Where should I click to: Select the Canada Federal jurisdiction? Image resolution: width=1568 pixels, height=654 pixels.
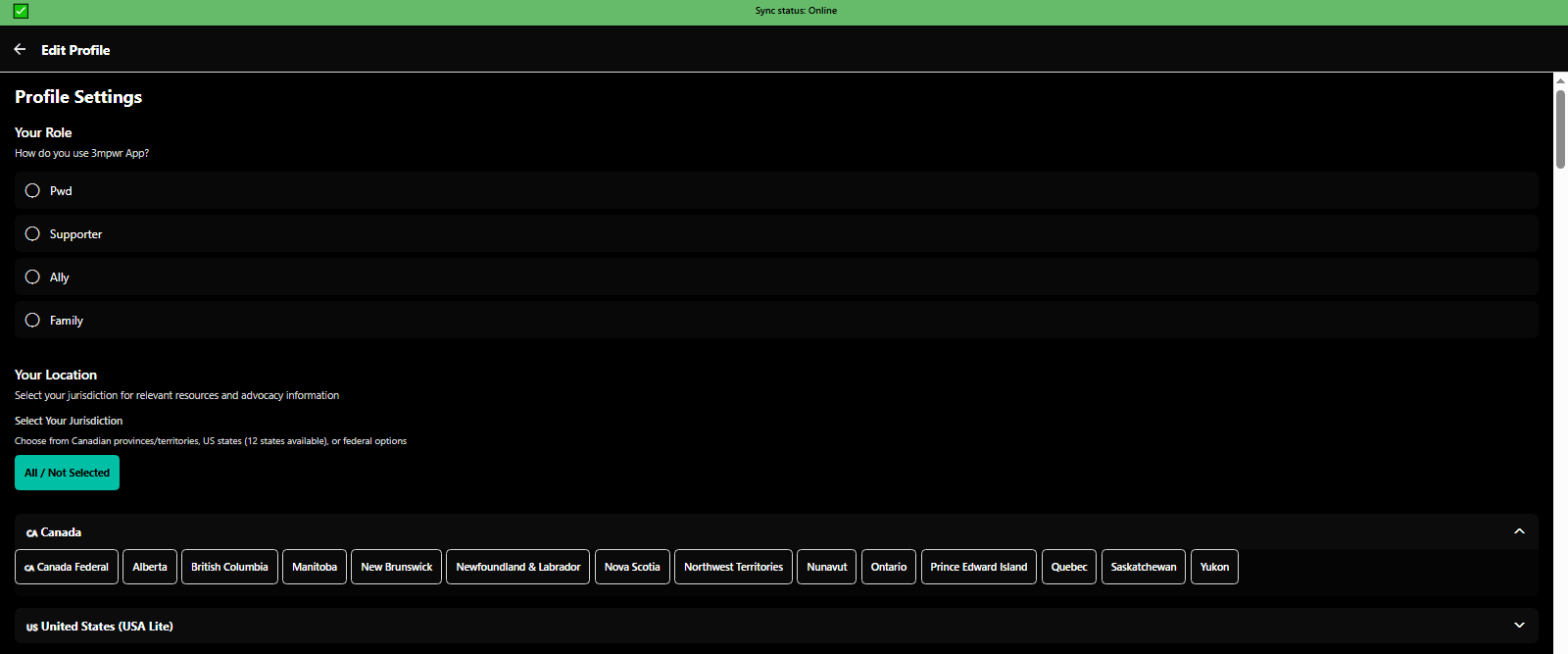(x=67, y=567)
